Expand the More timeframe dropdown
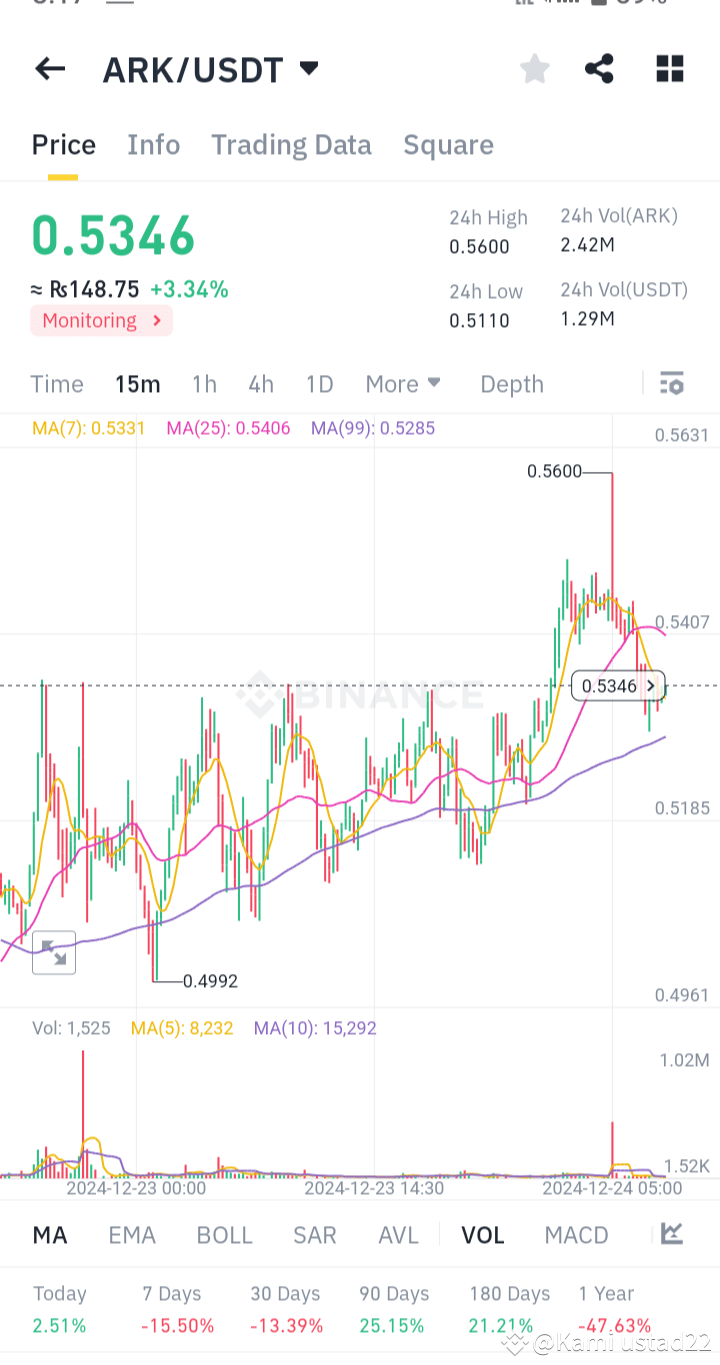Screen dimensions: 720x1365 coord(403,383)
